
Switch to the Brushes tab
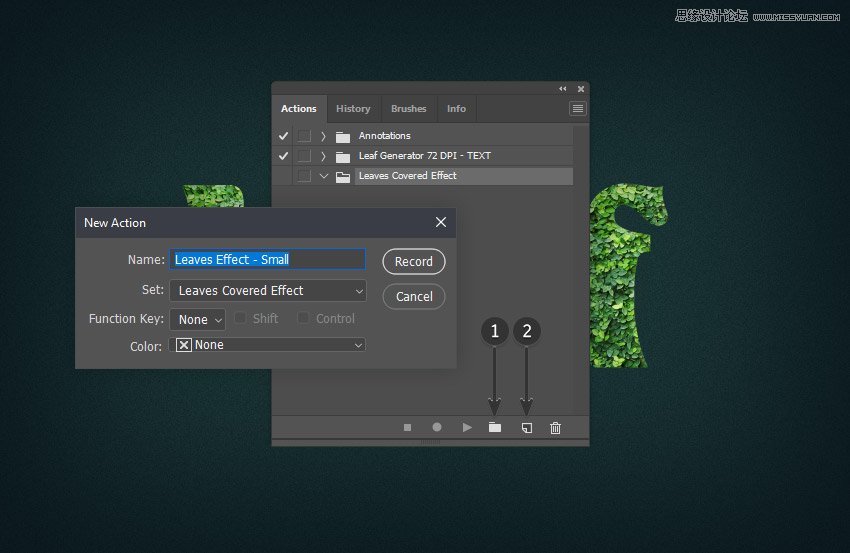(x=408, y=109)
